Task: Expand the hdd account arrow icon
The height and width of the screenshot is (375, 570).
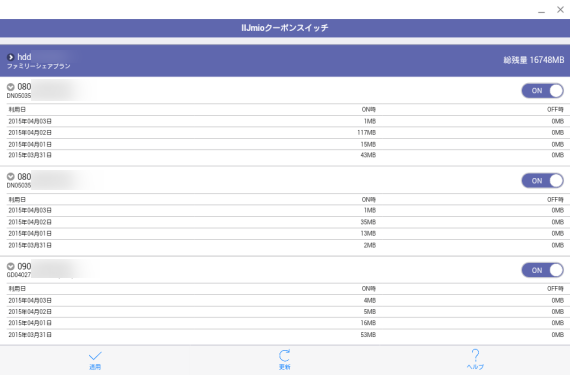Action: (x=11, y=57)
